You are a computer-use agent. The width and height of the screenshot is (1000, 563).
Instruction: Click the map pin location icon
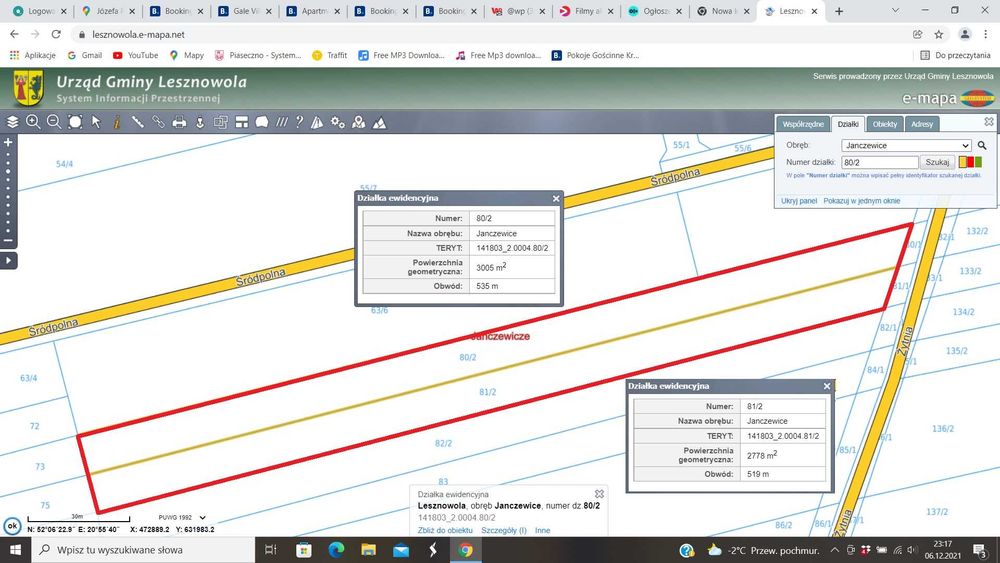[358, 122]
